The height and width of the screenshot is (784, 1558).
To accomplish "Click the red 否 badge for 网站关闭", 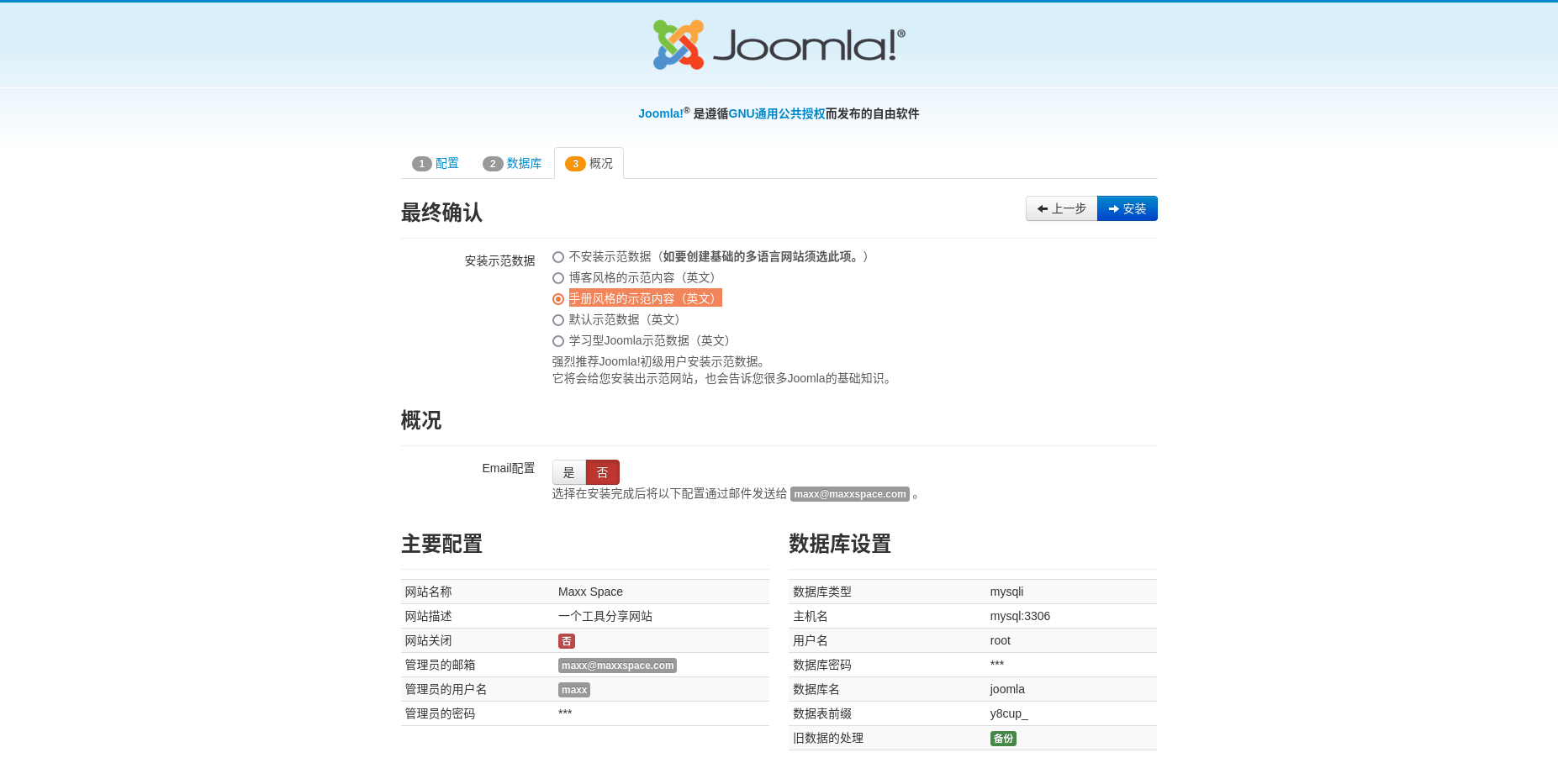I will point(567,641).
